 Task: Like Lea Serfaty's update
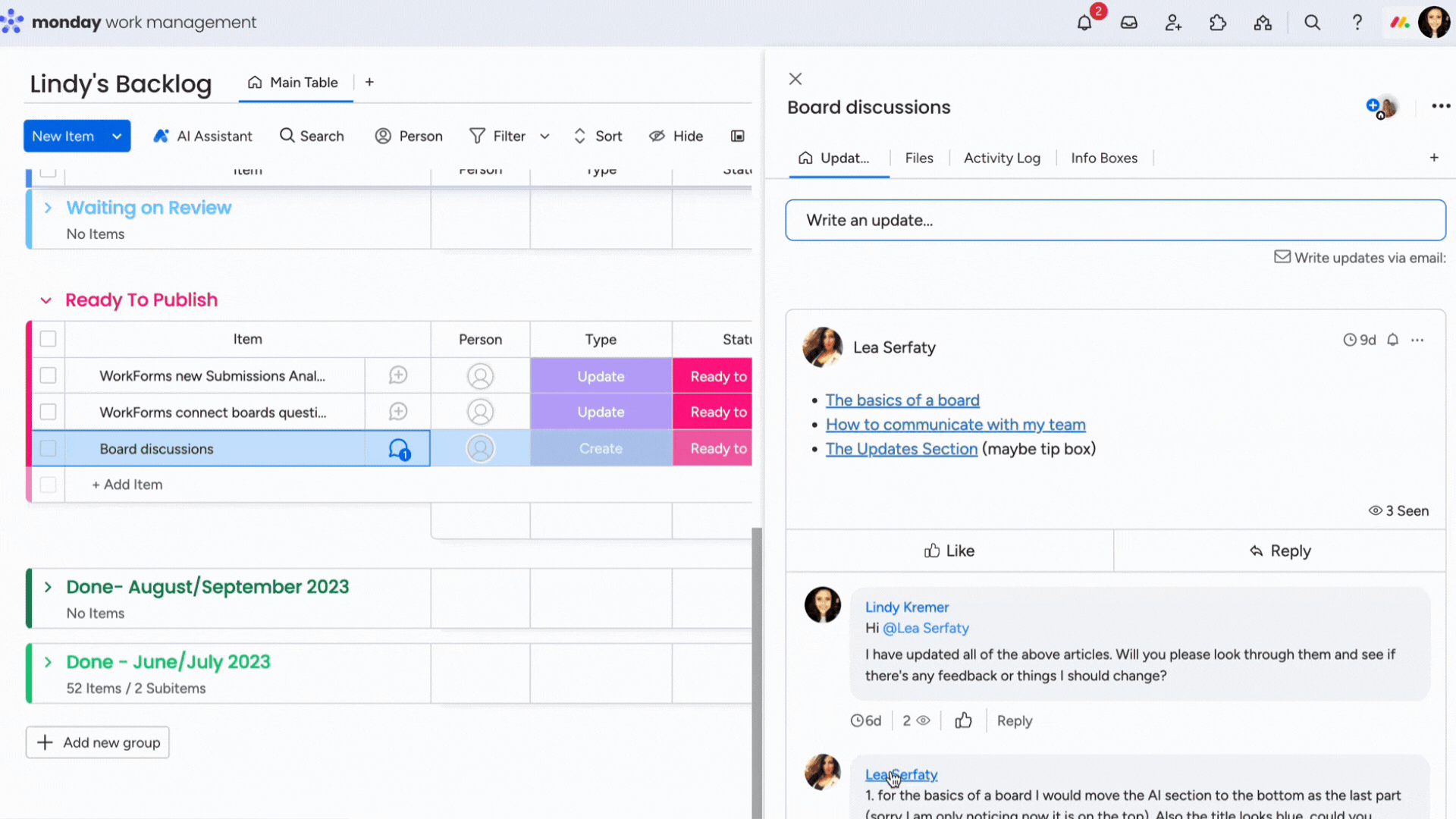[949, 551]
